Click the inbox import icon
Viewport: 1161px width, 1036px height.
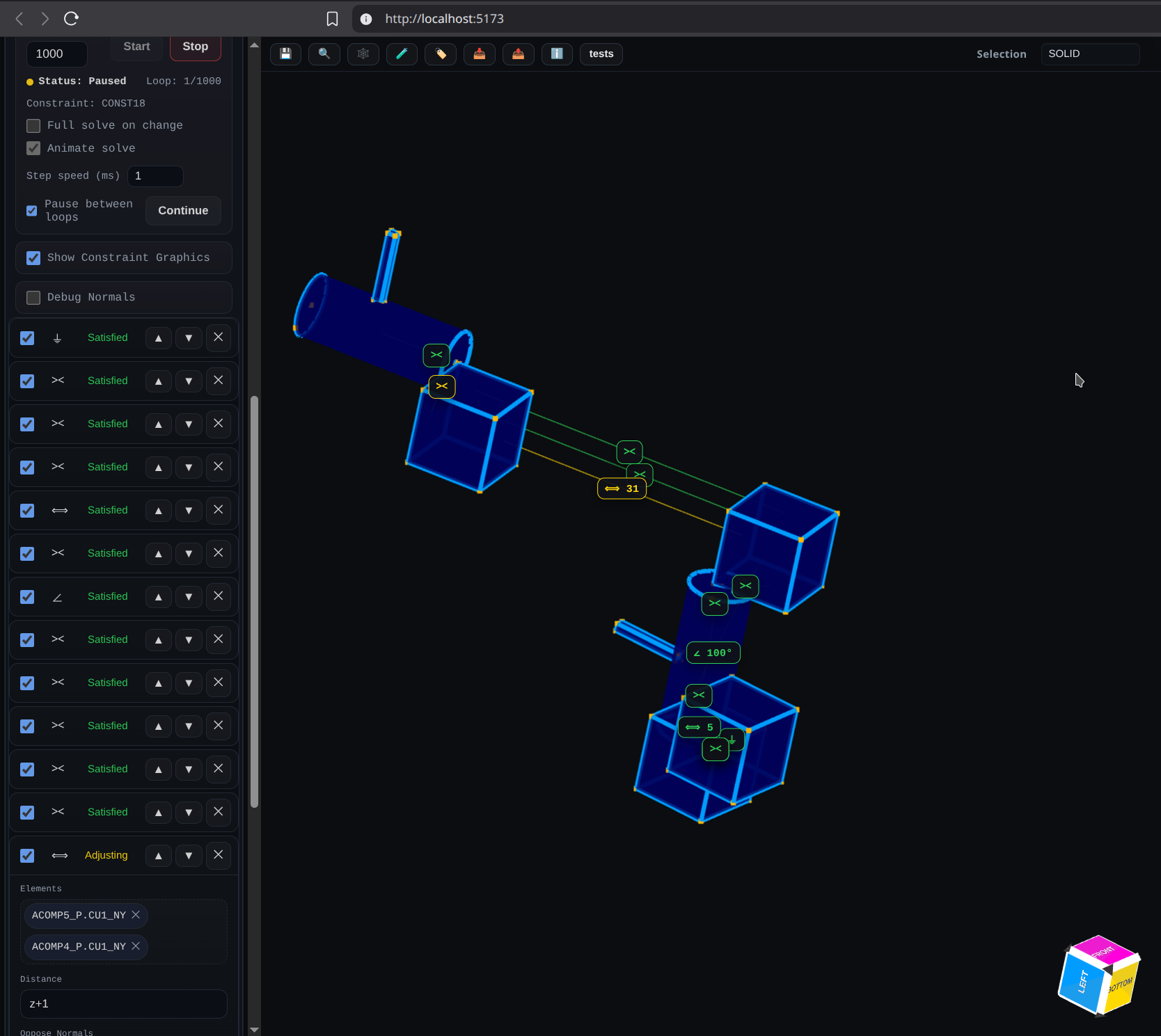480,54
